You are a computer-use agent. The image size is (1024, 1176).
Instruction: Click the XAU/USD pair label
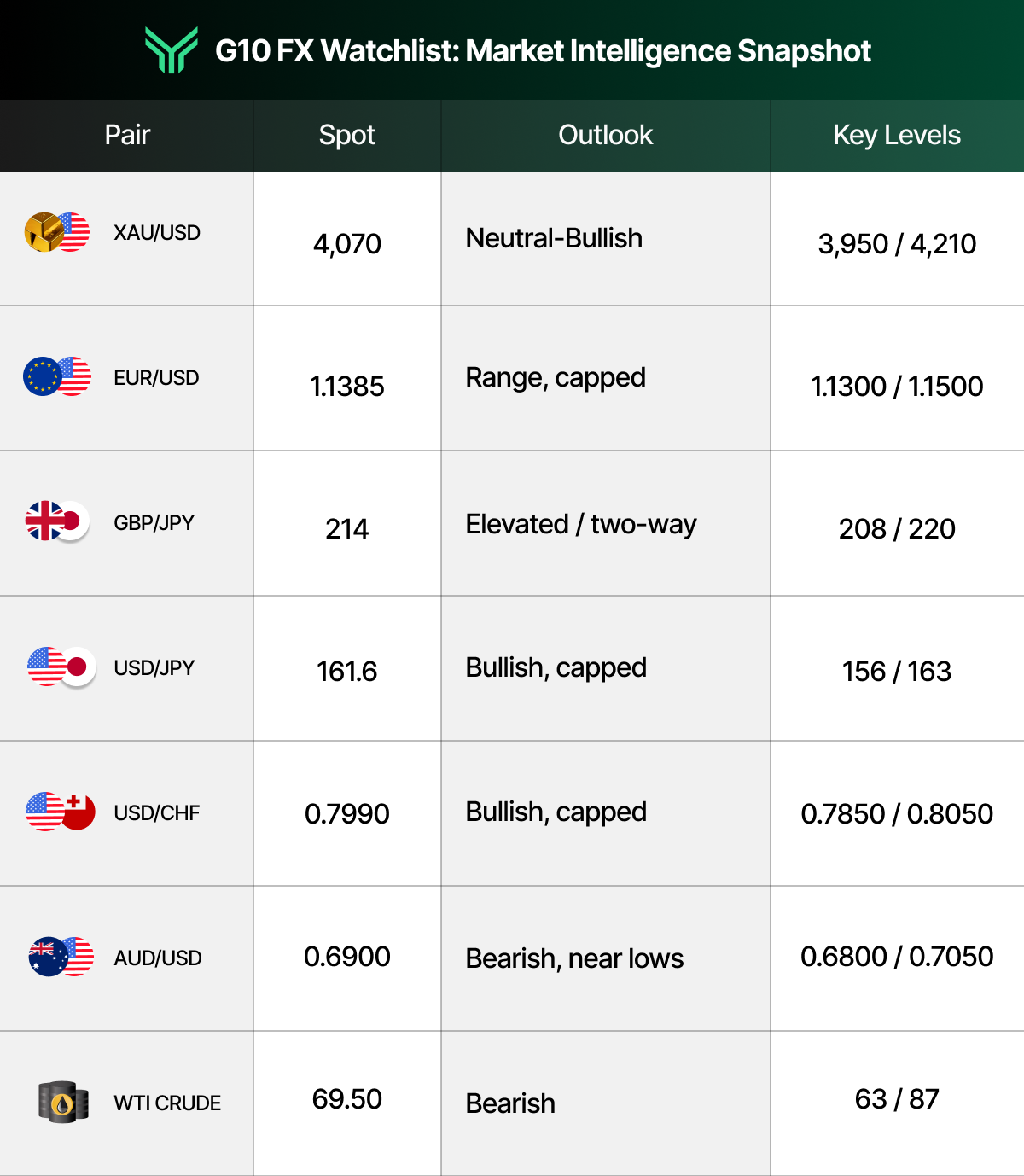pyautogui.click(x=157, y=233)
